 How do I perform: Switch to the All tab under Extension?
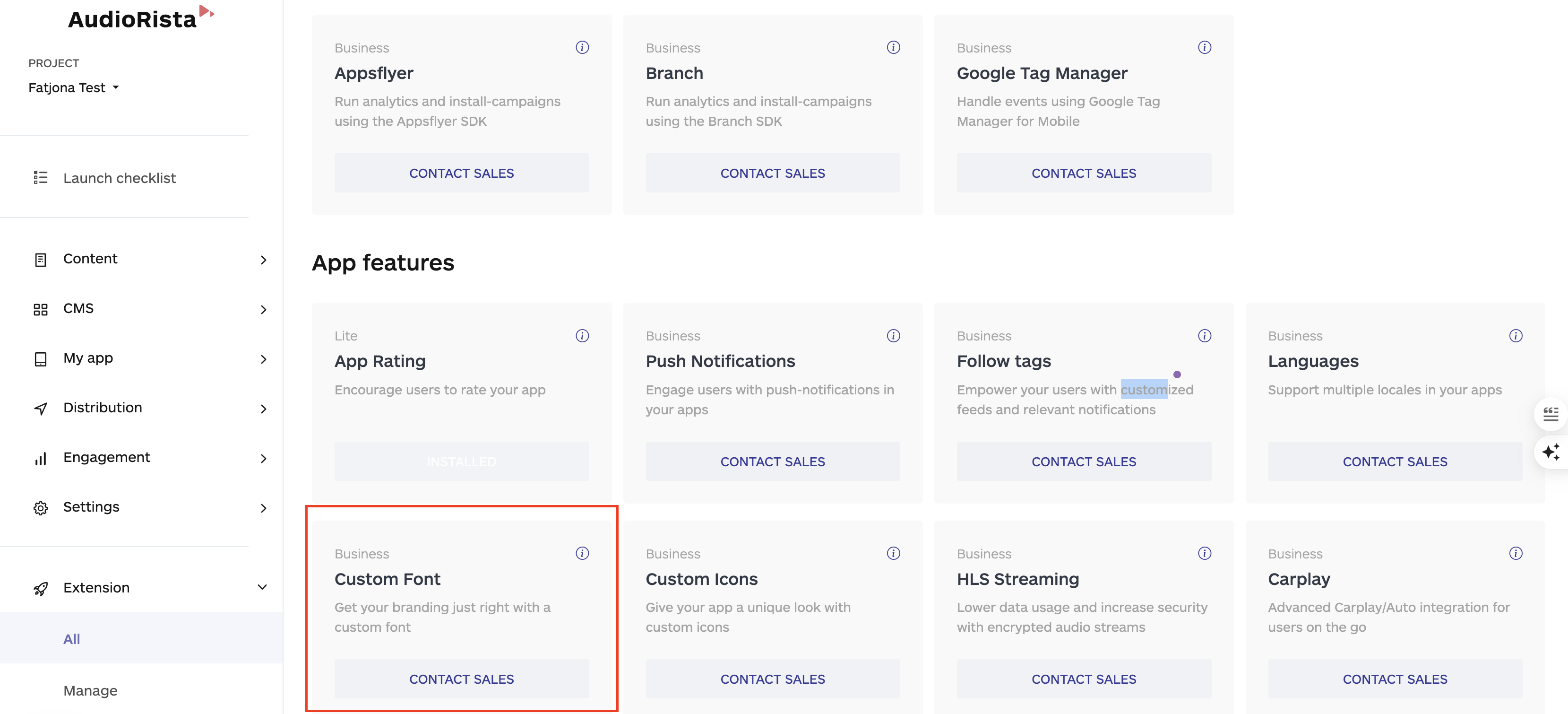[x=72, y=638]
